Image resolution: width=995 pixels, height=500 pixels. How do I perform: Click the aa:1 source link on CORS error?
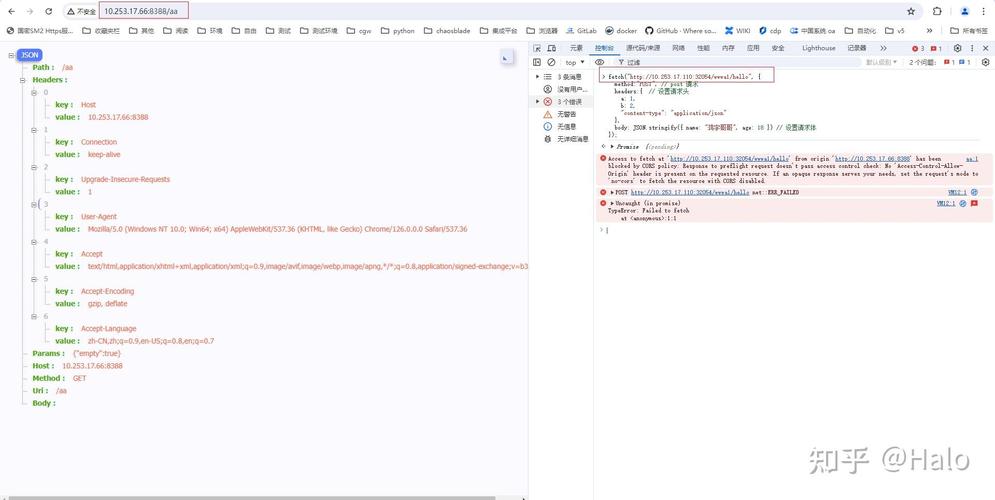(972, 159)
